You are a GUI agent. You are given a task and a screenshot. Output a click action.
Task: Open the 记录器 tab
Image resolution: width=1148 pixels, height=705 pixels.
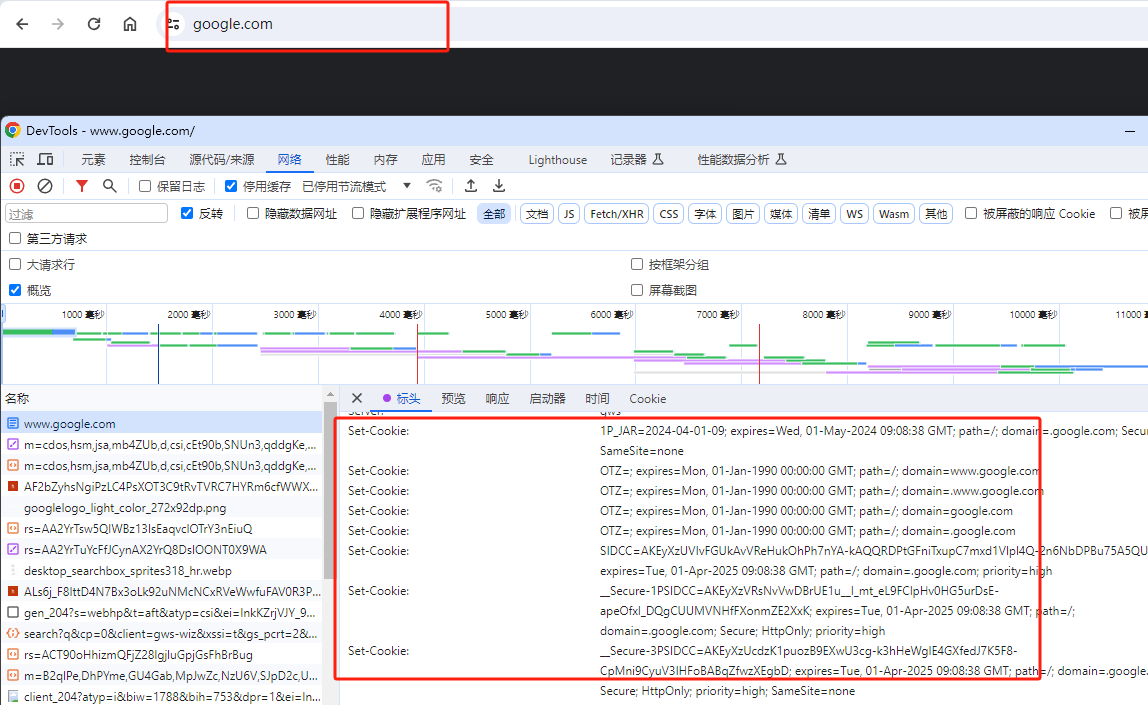637,160
